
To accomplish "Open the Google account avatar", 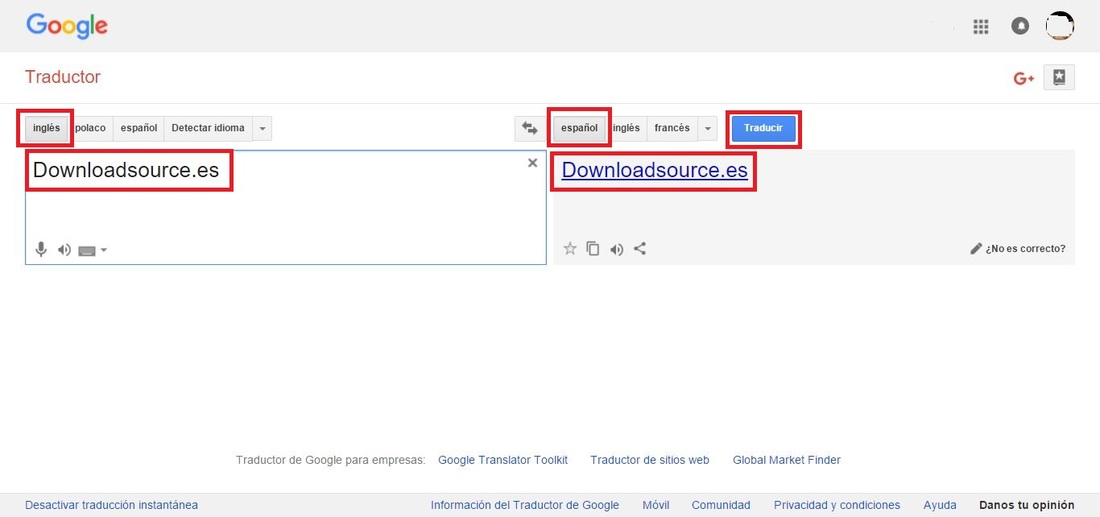I will [x=1059, y=26].
